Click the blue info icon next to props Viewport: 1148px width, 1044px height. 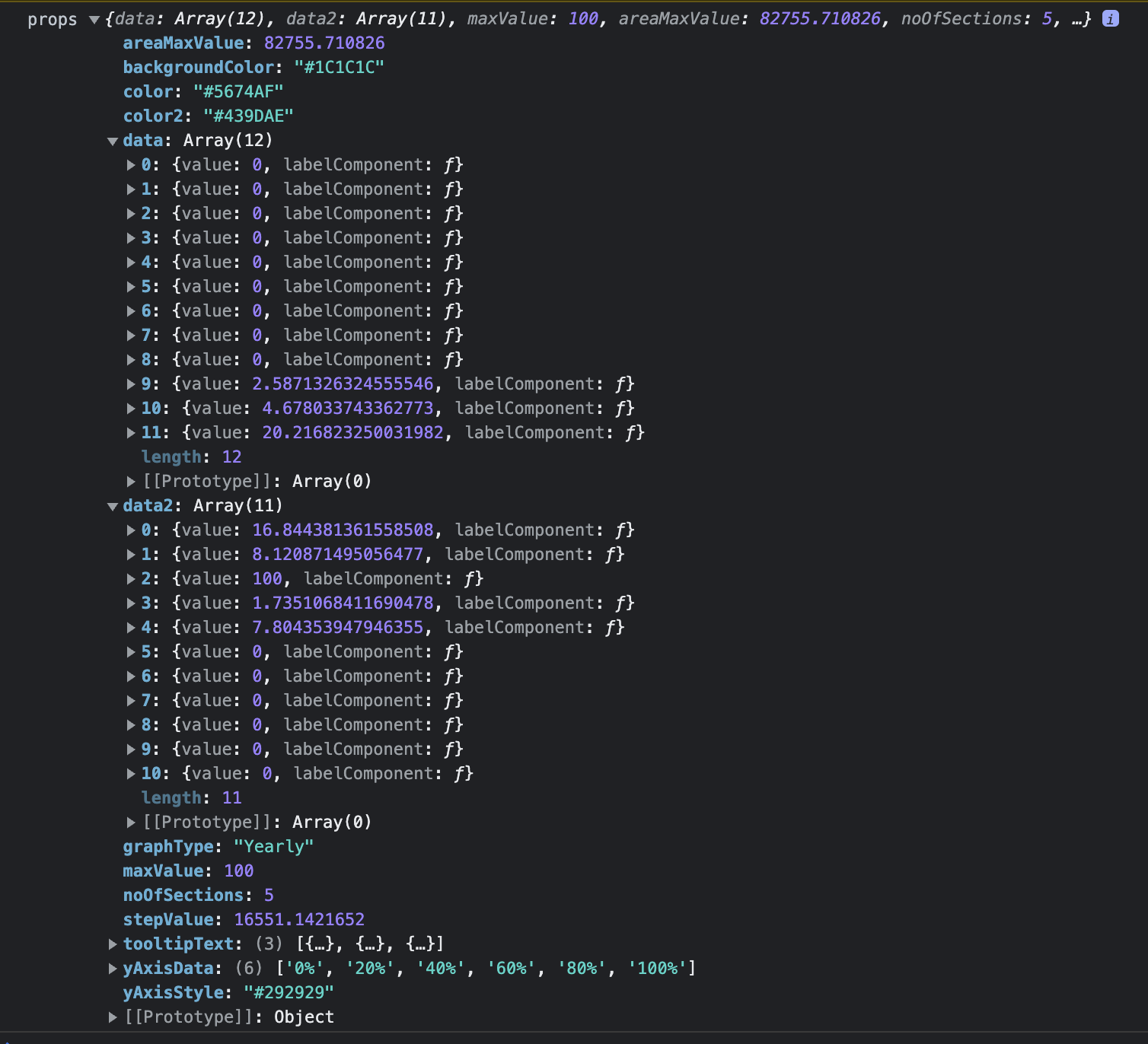pos(1110,20)
